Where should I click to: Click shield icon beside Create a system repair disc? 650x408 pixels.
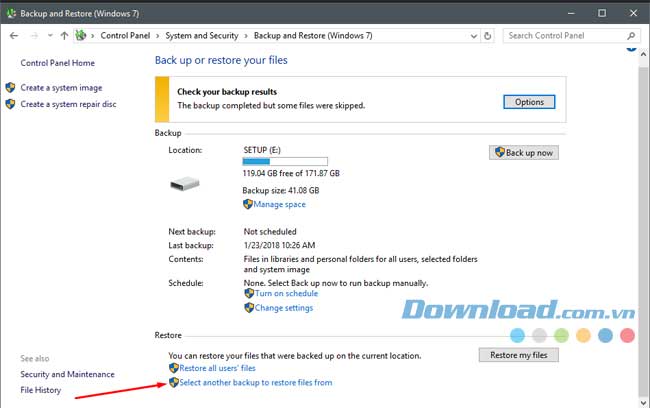click(10, 104)
